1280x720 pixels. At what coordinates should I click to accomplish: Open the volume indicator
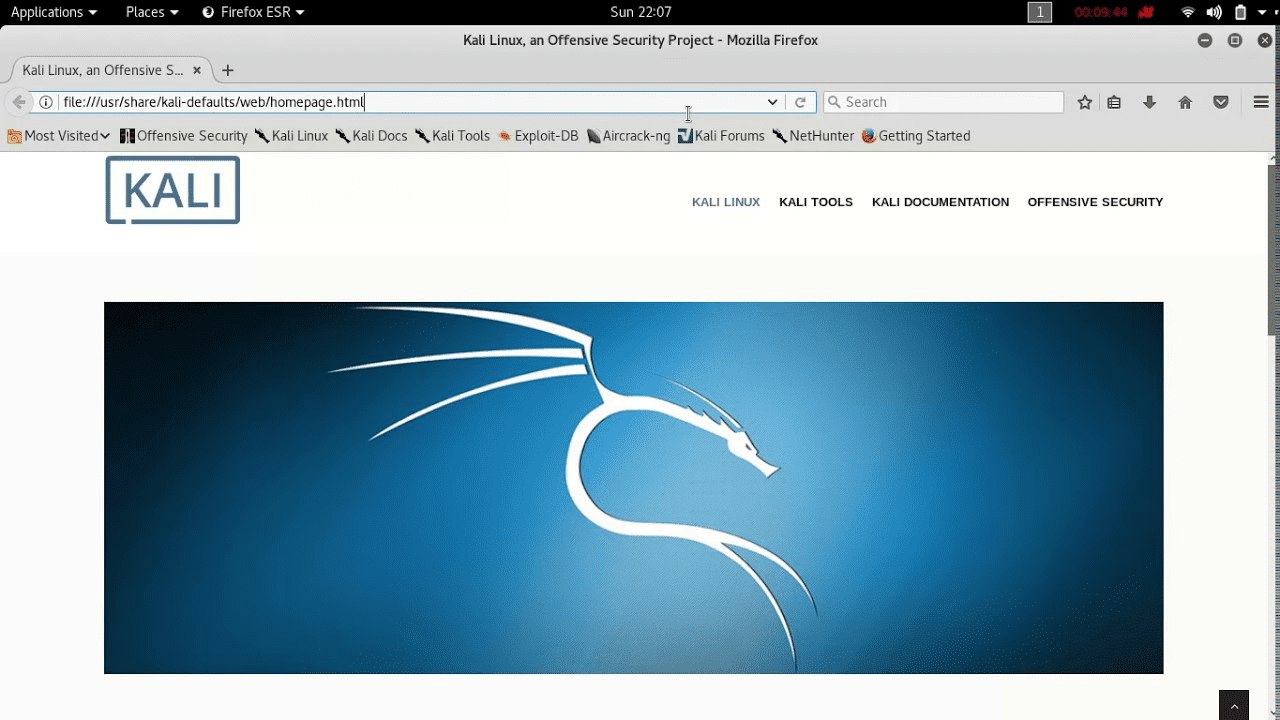pyautogui.click(x=1214, y=12)
